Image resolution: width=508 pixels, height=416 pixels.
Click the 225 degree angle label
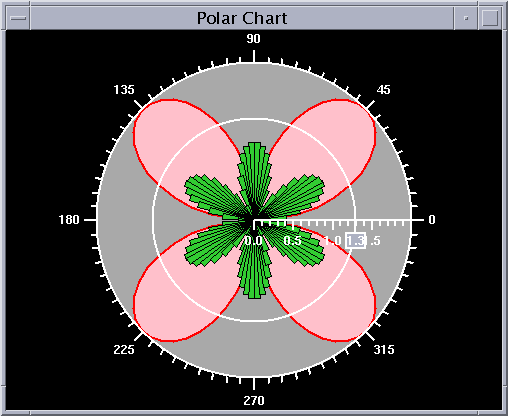[x=124, y=350]
